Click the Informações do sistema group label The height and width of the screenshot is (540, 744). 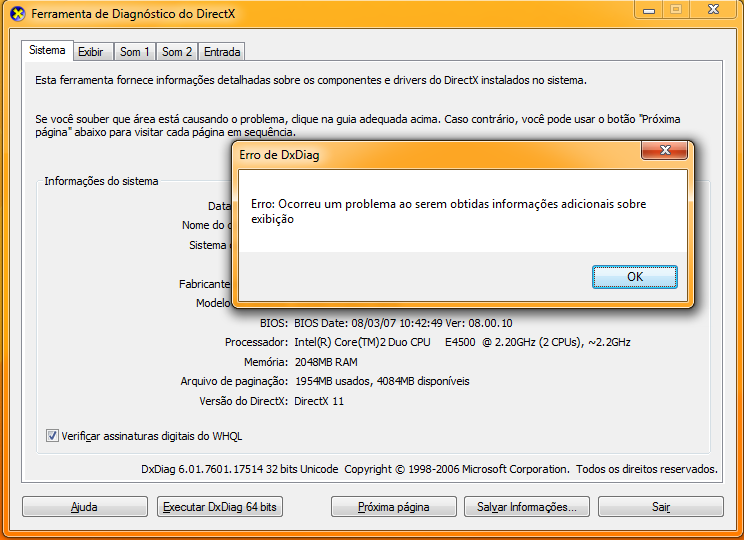[101, 181]
